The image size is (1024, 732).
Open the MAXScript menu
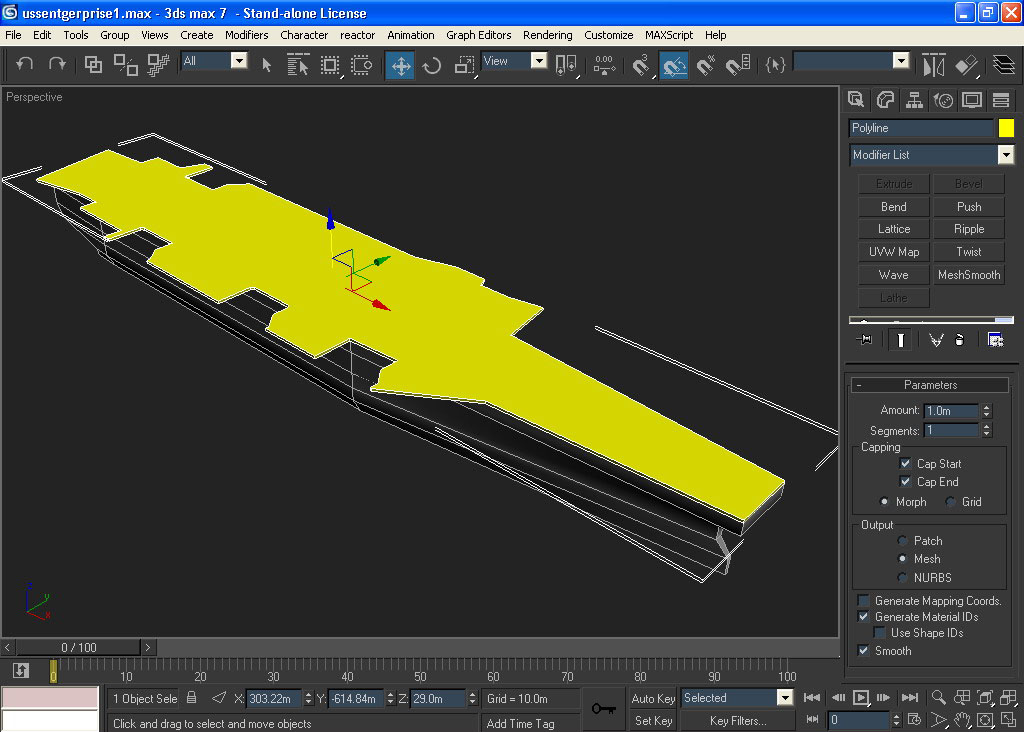coord(668,35)
